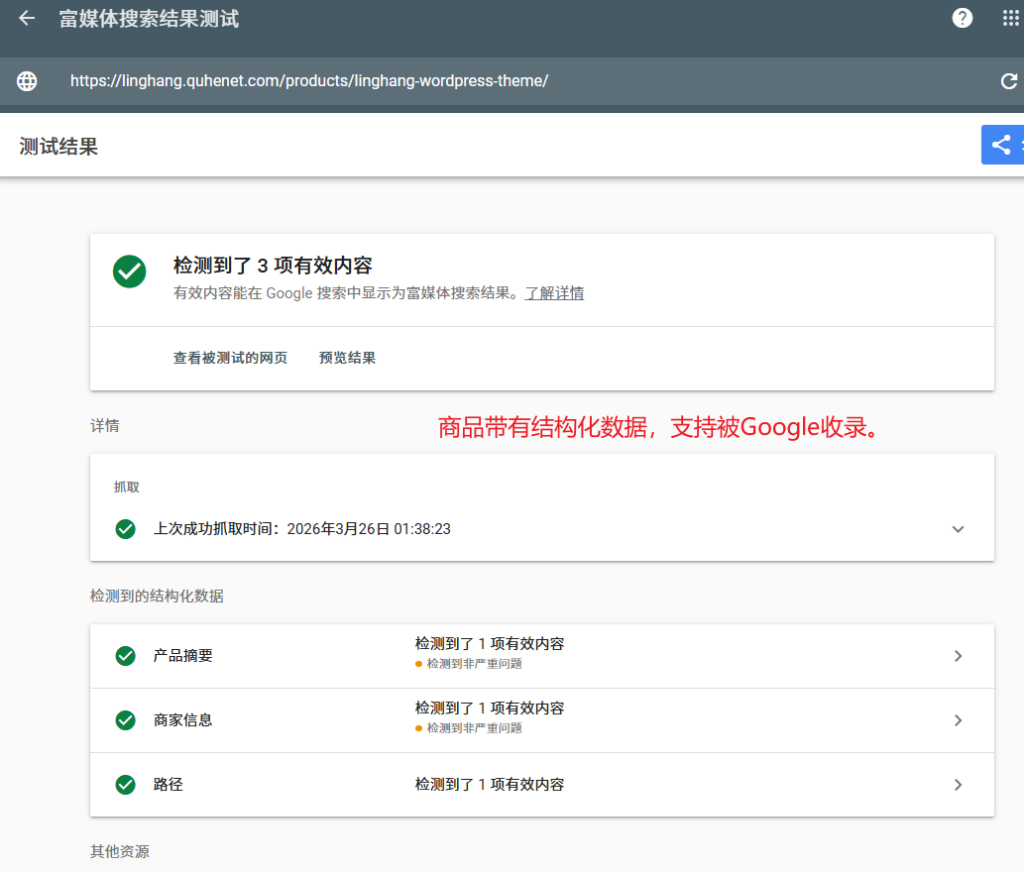Click the blue share button
Viewport: 1024px width, 872px height.
[1002, 145]
